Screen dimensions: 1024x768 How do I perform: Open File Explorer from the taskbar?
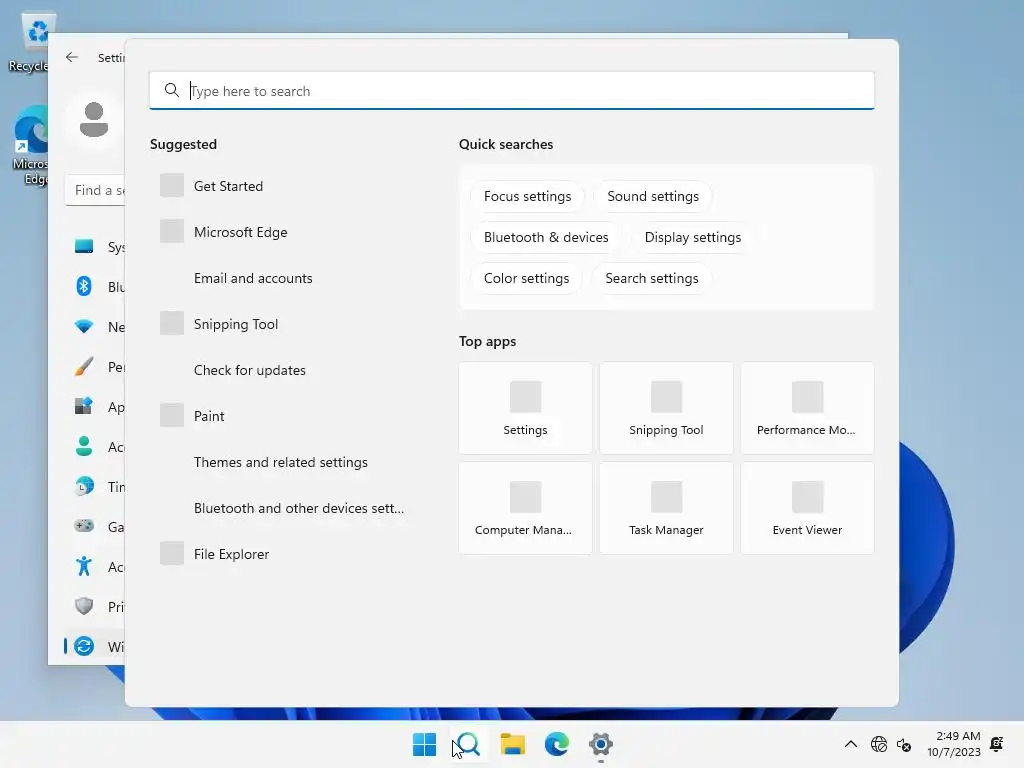coord(513,744)
